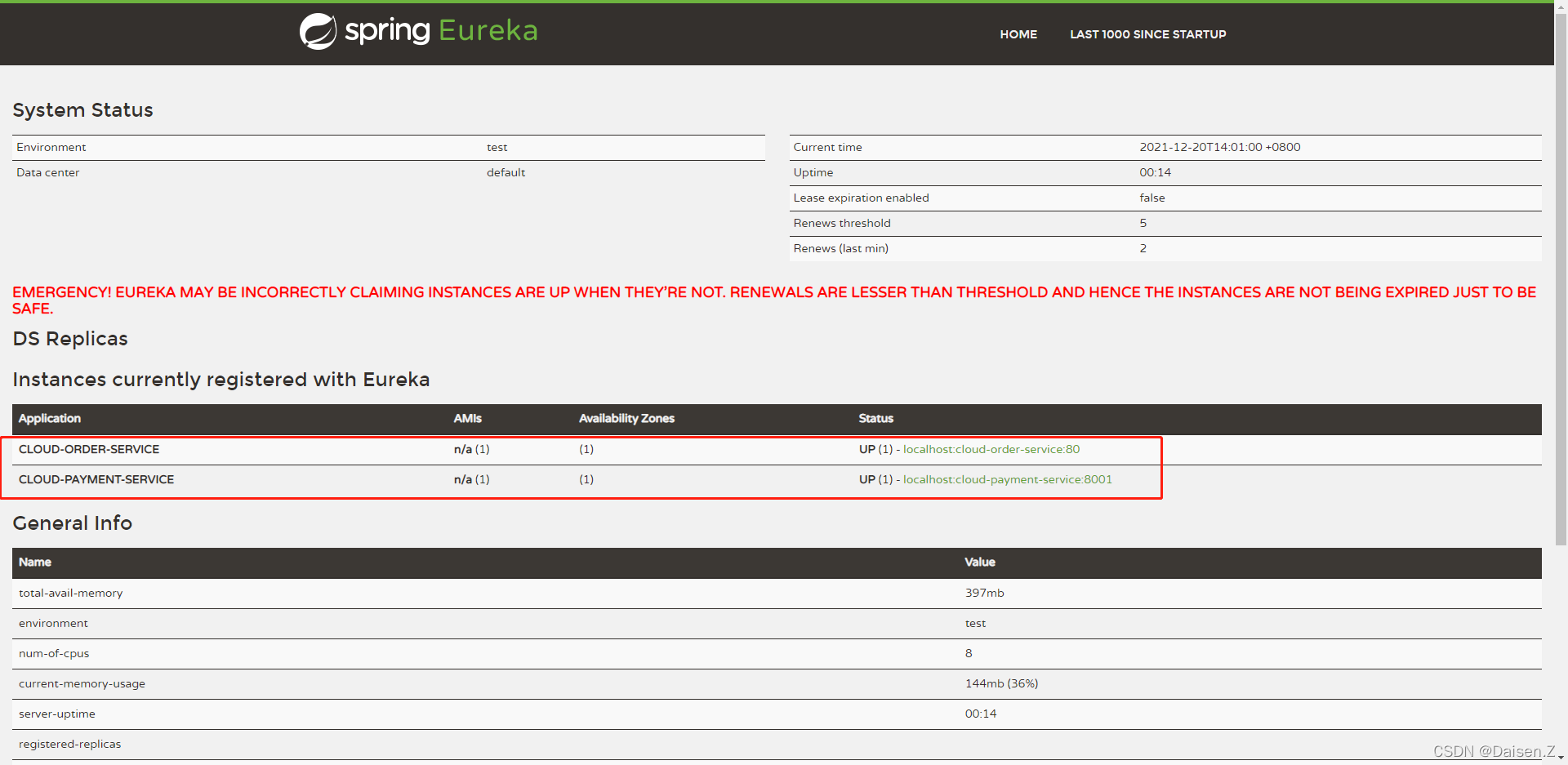Screen dimensions: 1568x765
Task: Click the num-of-cpus row name
Action: click(54, 653)
